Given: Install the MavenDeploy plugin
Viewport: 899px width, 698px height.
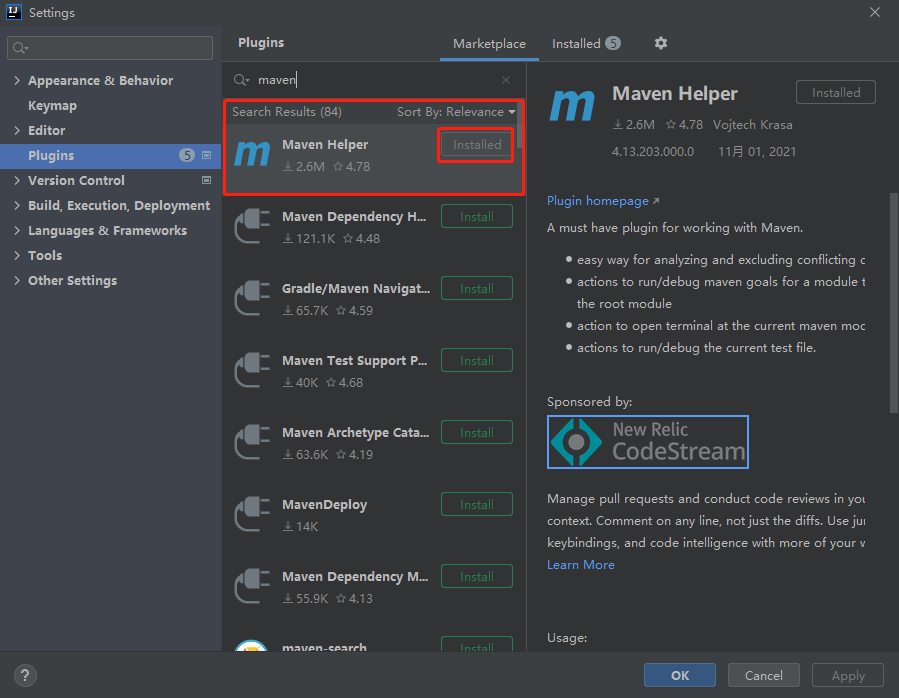Looking at the screenshot, I should click(x=476, y=505).
